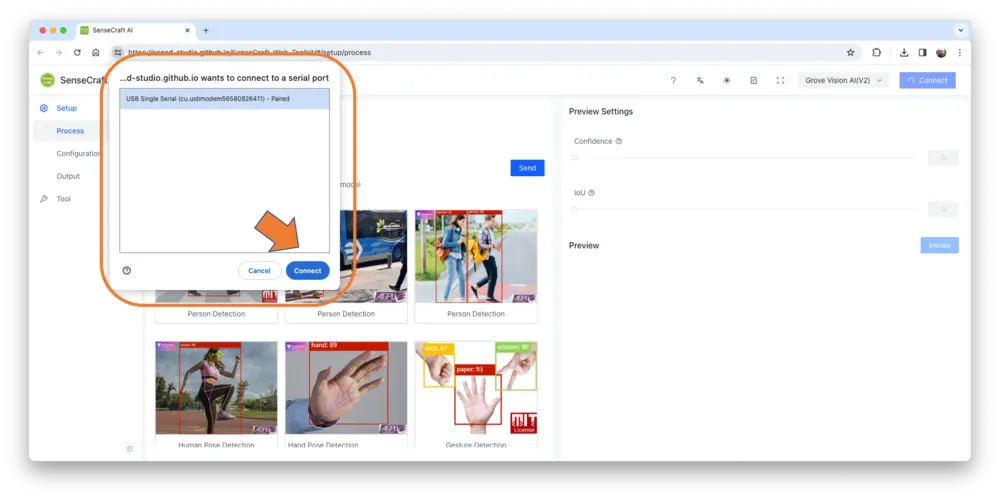This screenshot has width=1000, height=500.
Task: Open the browser extensions puzzle icon
Action: pos(877,52)
